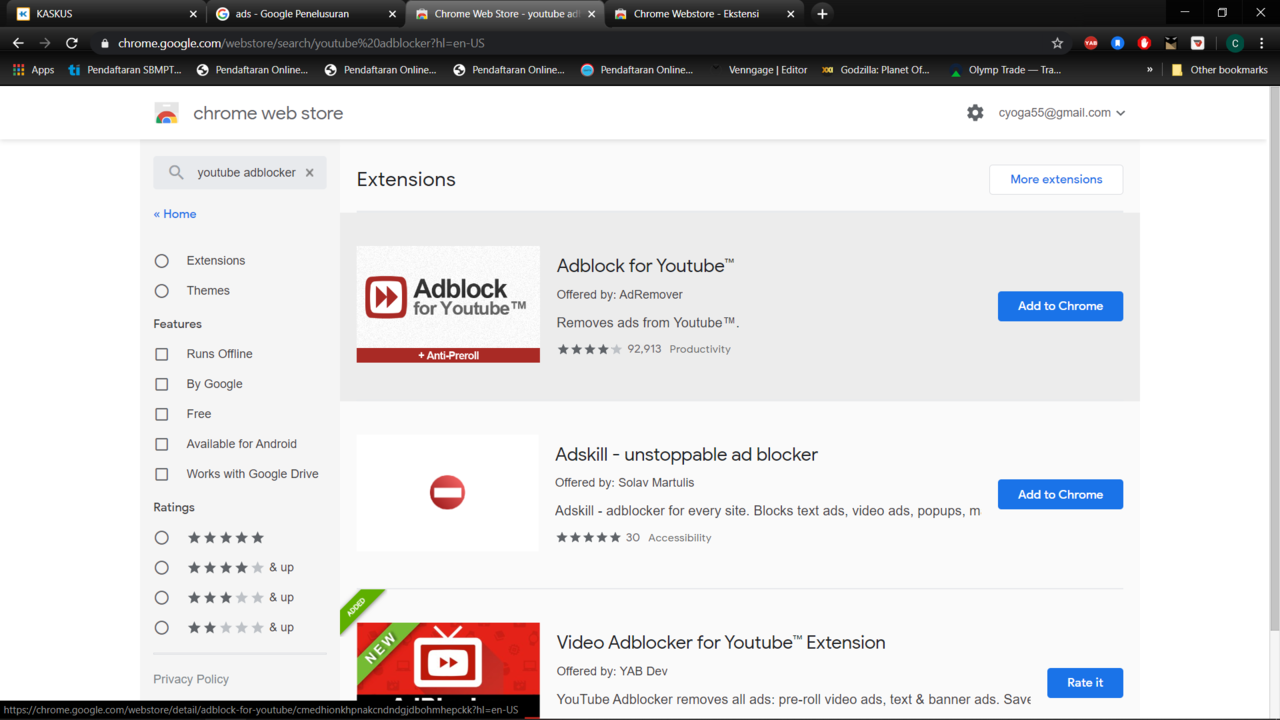Switch to ads - Google Penelusuran tab
Image resolution: width=1280 pixels, height=720 pixels.
[x=305, y=14]
